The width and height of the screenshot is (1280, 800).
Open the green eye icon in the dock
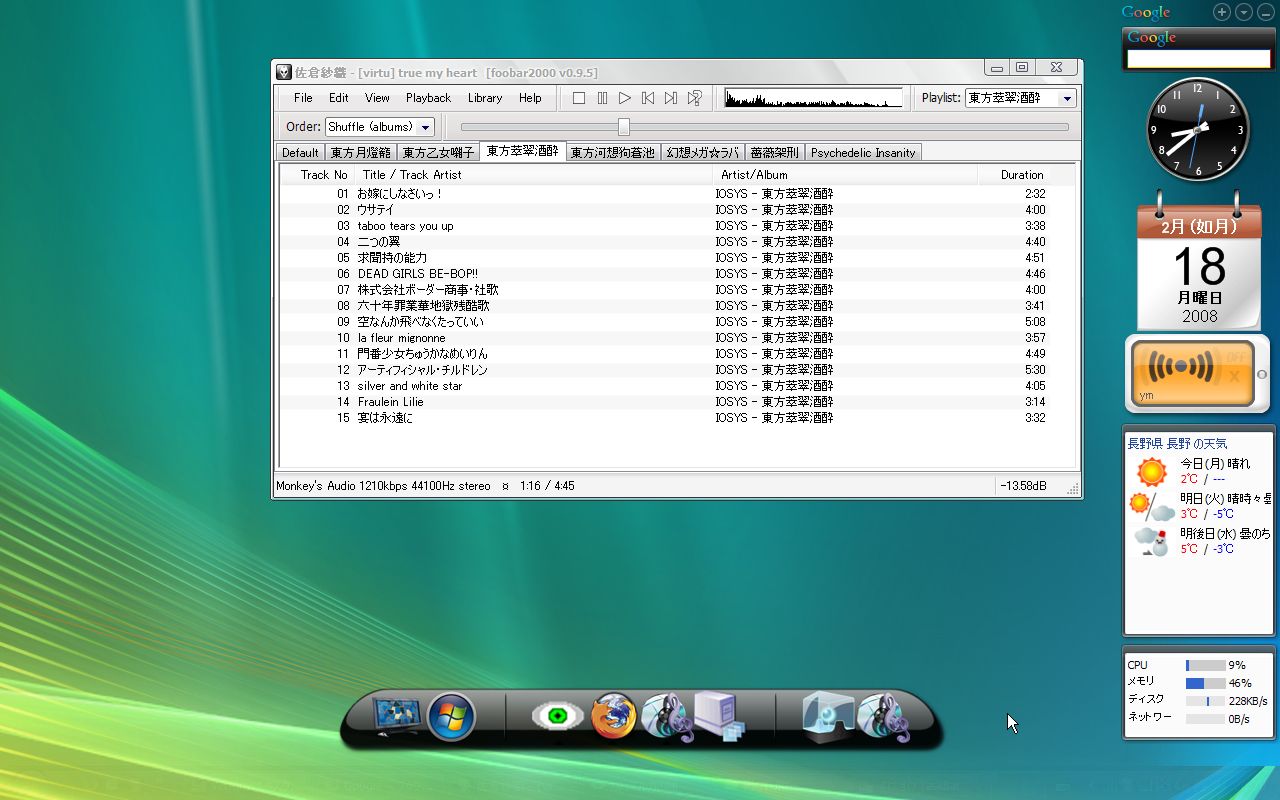[x=557, y=717]
